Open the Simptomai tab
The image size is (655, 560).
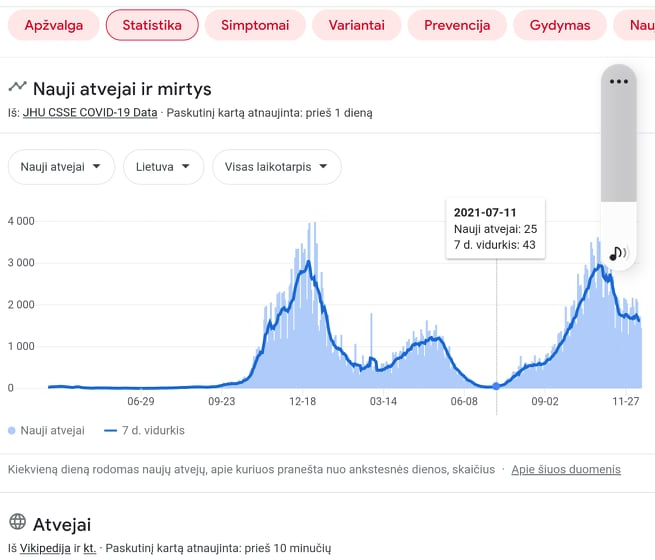[255, 25]
